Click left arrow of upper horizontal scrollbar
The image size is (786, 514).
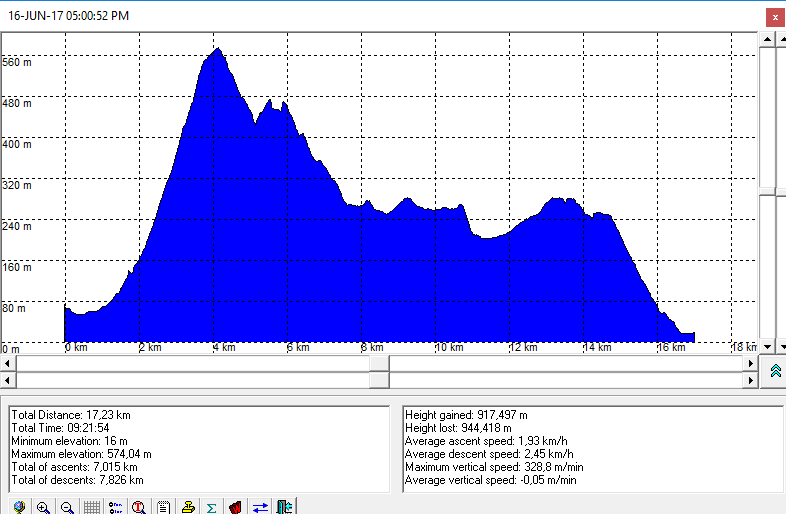click(8, 363)
